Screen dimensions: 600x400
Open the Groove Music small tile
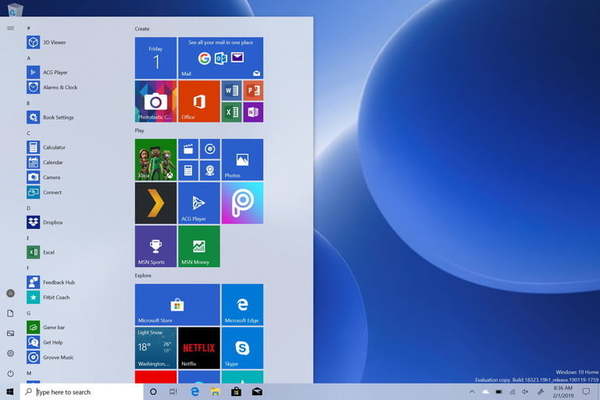click(210, 149)
